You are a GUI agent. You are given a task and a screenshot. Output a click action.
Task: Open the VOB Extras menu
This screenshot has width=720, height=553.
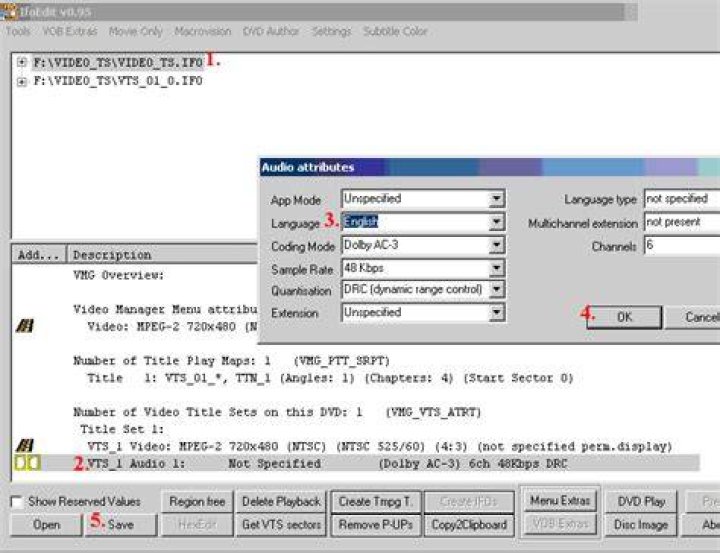[69, 32]
